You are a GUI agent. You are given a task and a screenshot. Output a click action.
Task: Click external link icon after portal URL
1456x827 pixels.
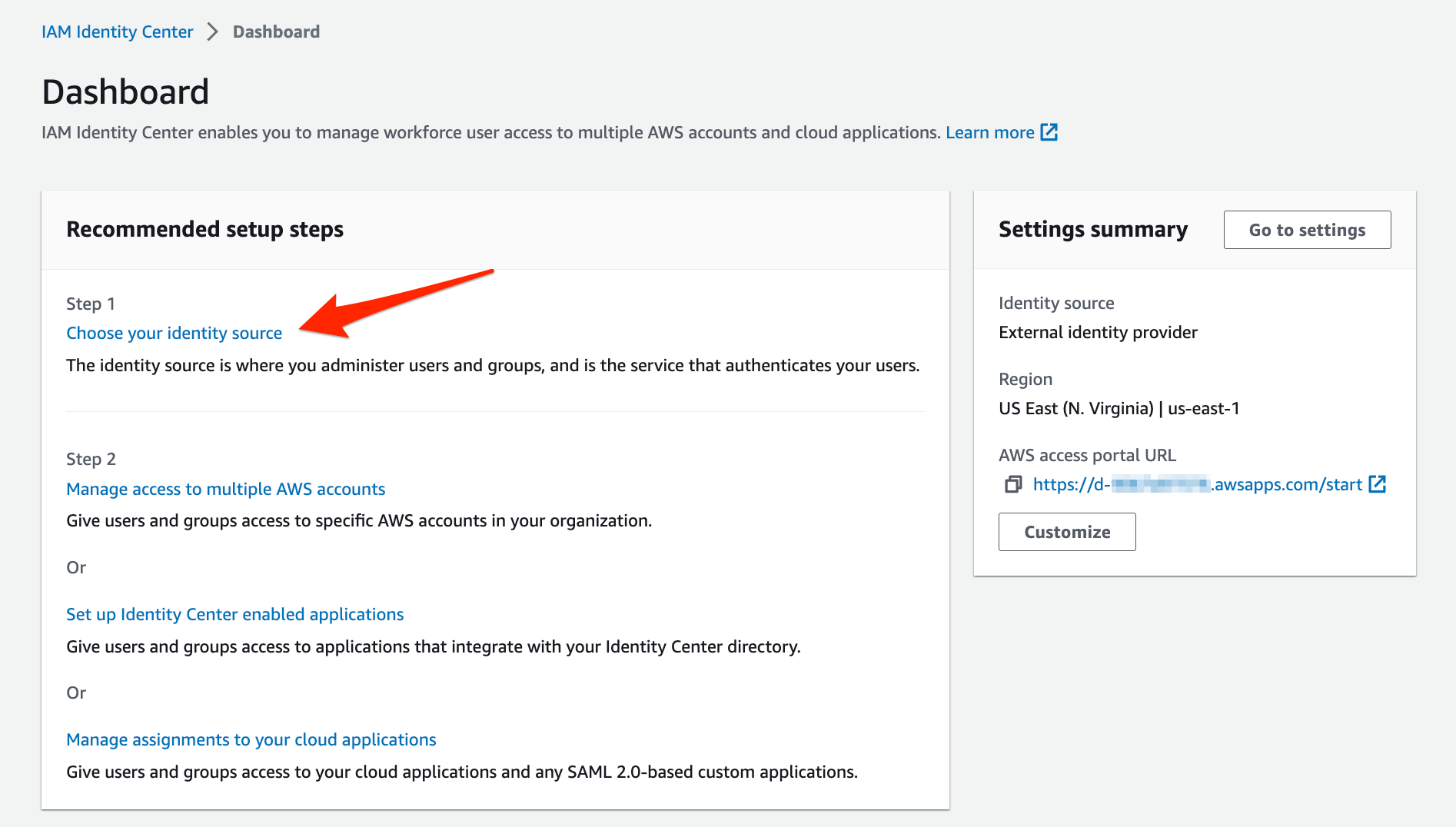click(1378, 484)
